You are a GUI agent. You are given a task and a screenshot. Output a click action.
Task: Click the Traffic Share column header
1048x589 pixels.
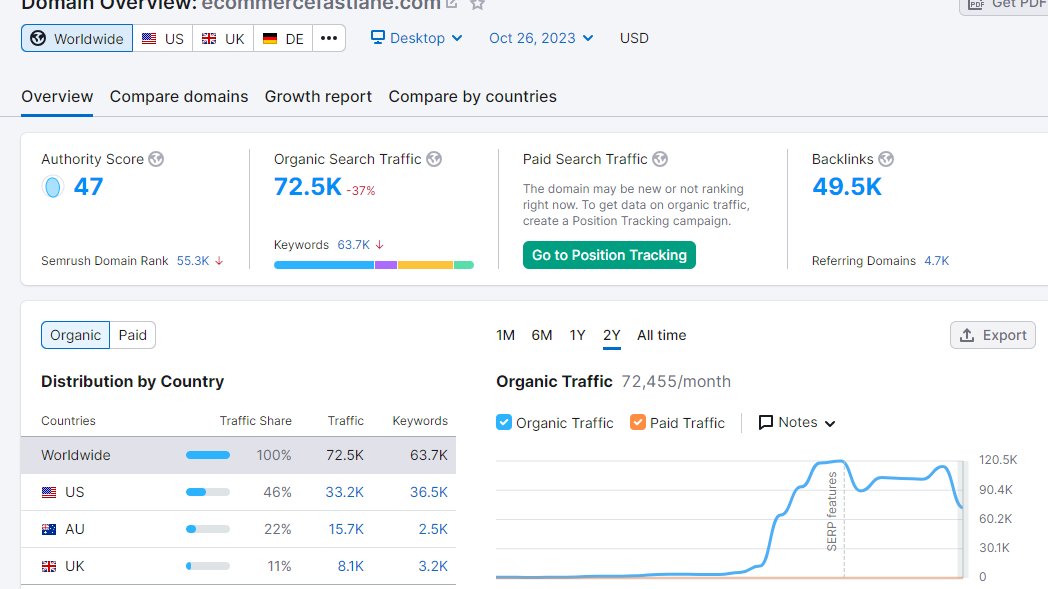click(255, 421)
